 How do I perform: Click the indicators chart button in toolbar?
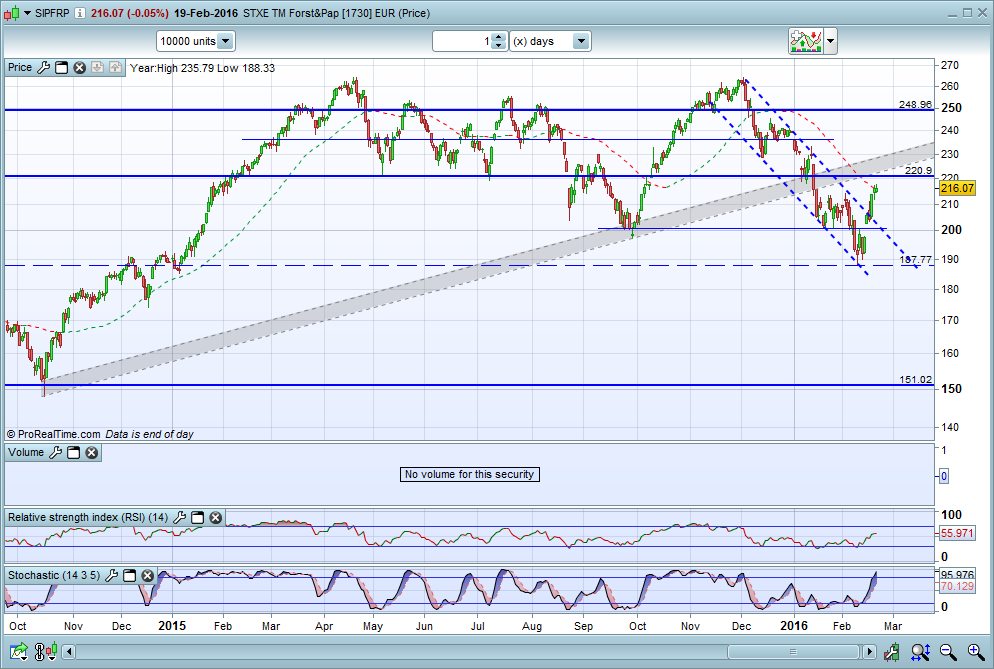804,41
